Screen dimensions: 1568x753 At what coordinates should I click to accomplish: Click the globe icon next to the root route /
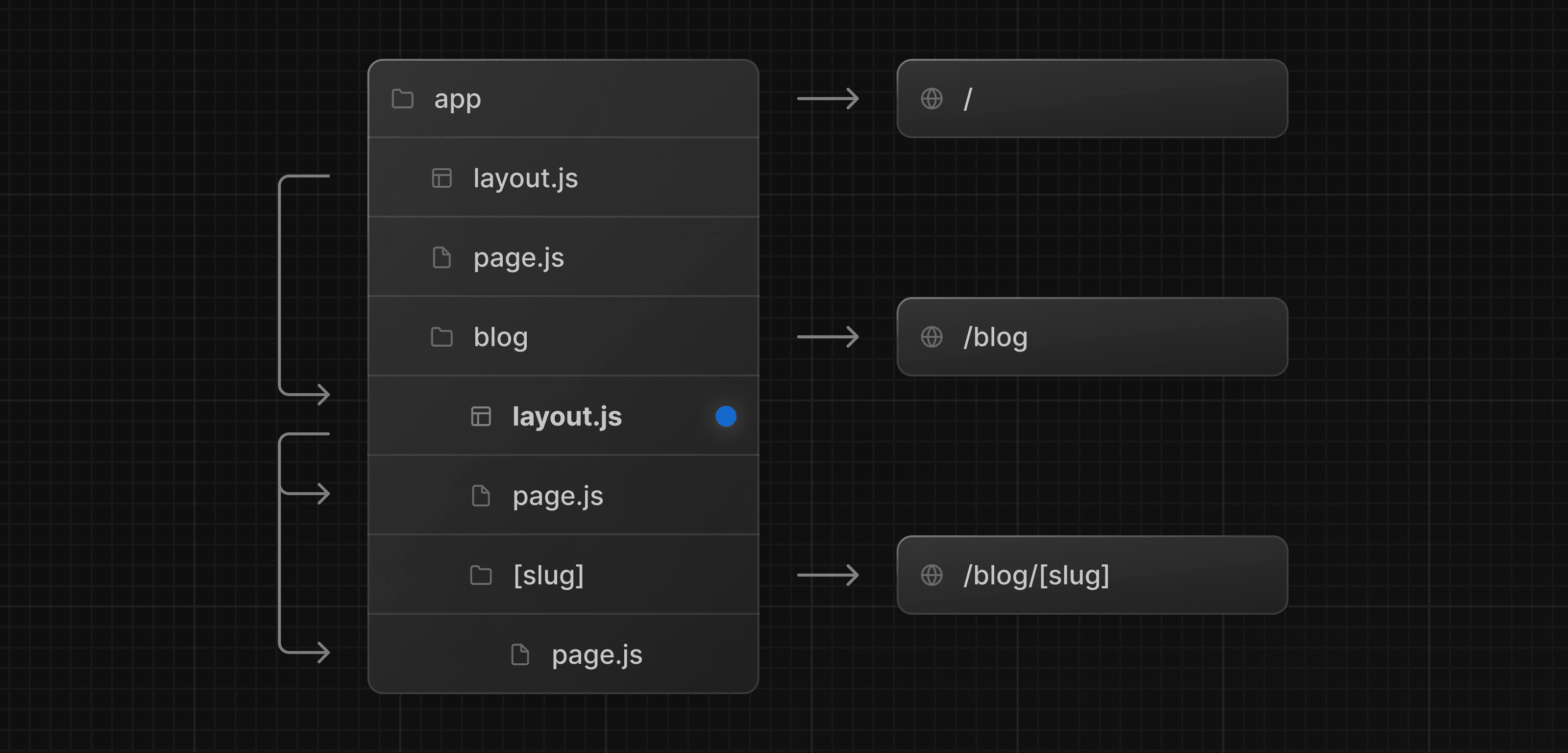[x=932, y=98]
